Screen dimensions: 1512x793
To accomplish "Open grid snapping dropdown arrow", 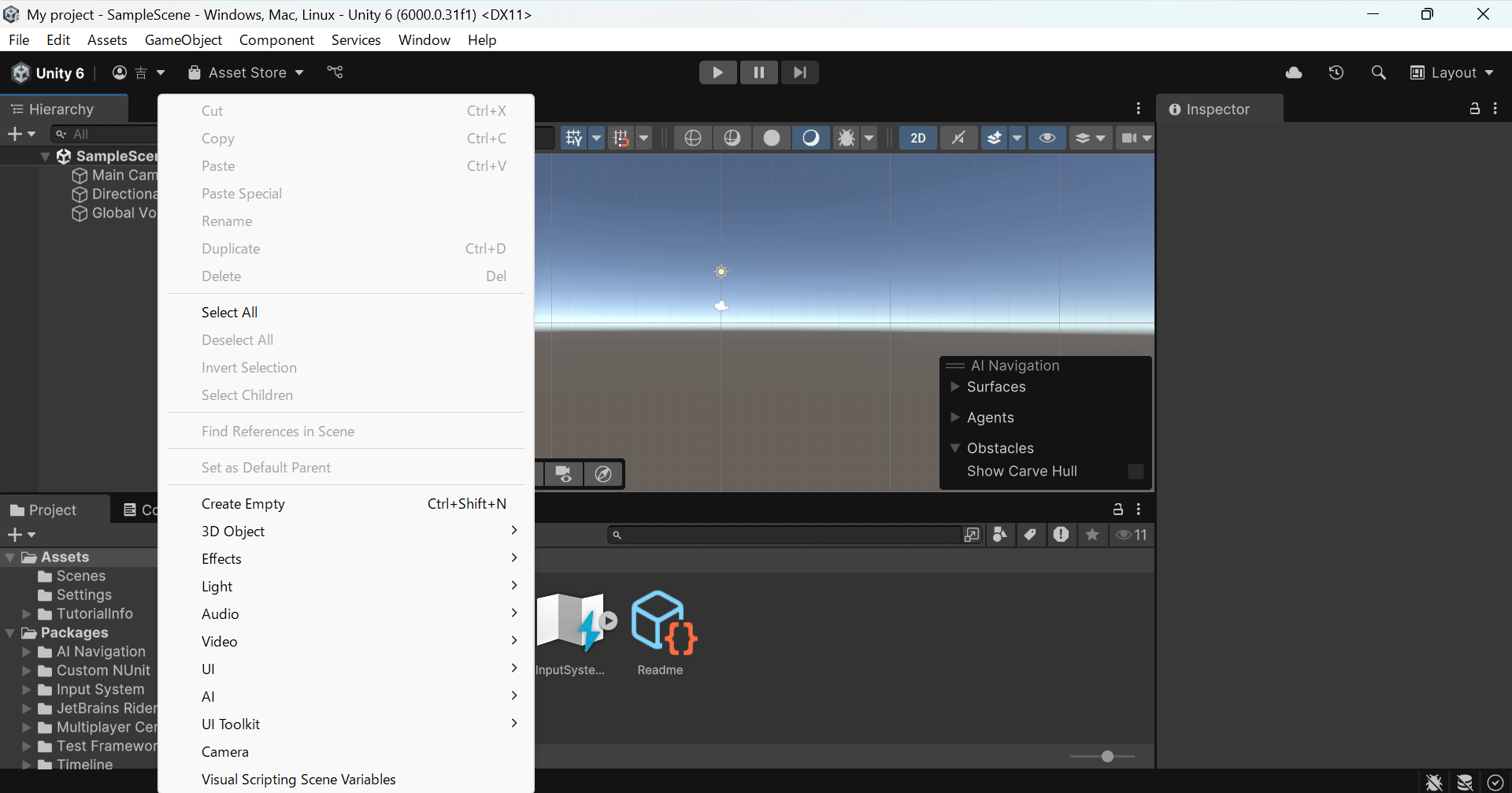I will (644, 138).
